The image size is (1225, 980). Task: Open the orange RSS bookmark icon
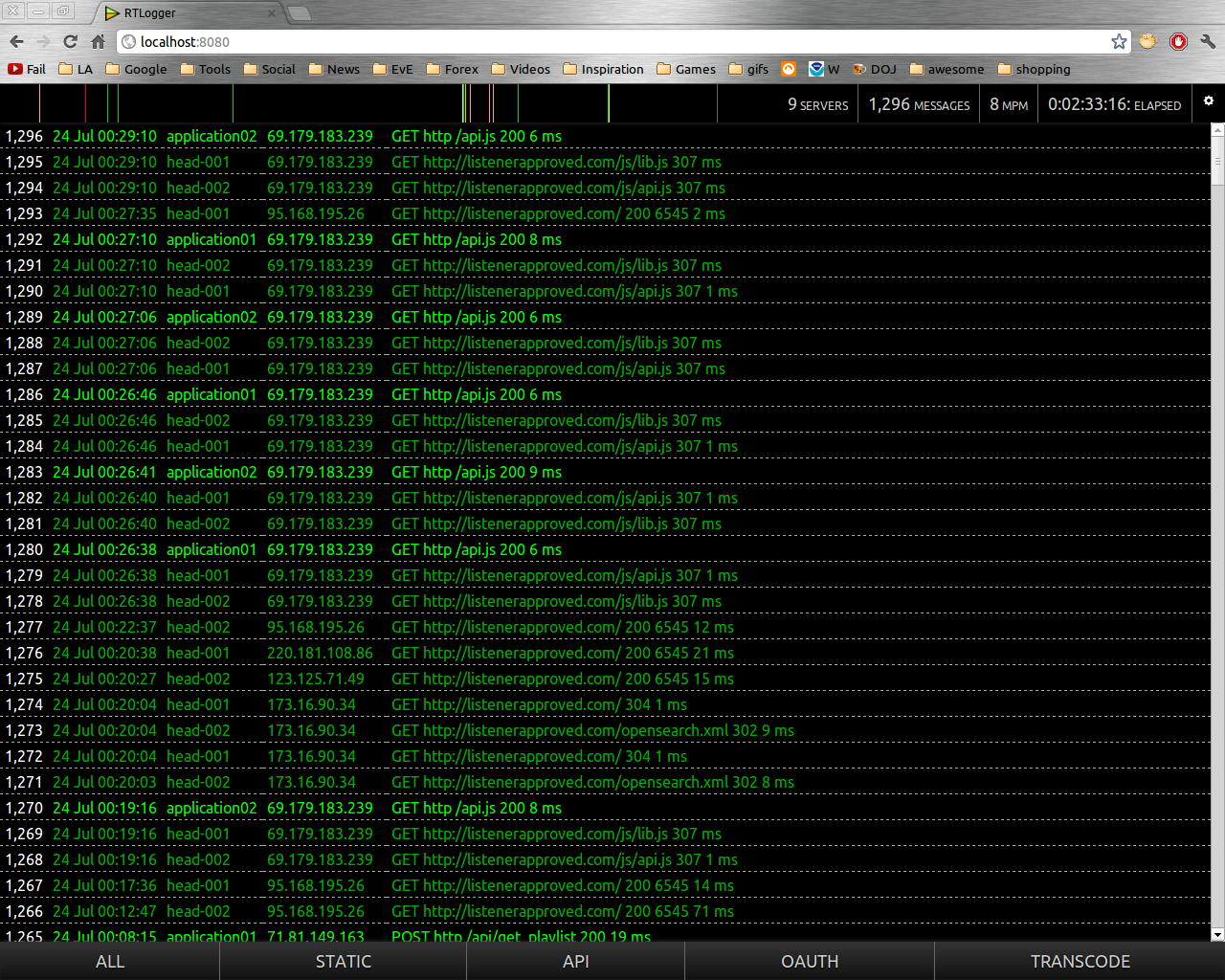tap(789, 69)
